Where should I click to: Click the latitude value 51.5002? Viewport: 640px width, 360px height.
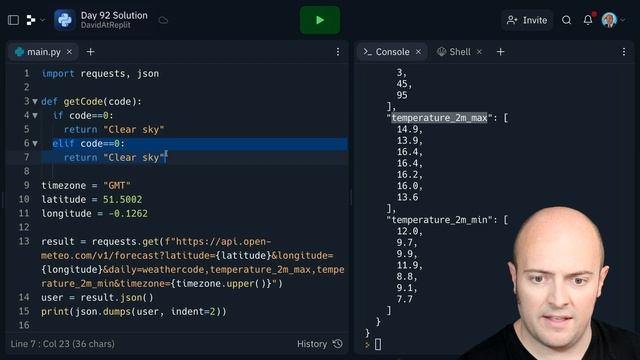click(122, 199)
